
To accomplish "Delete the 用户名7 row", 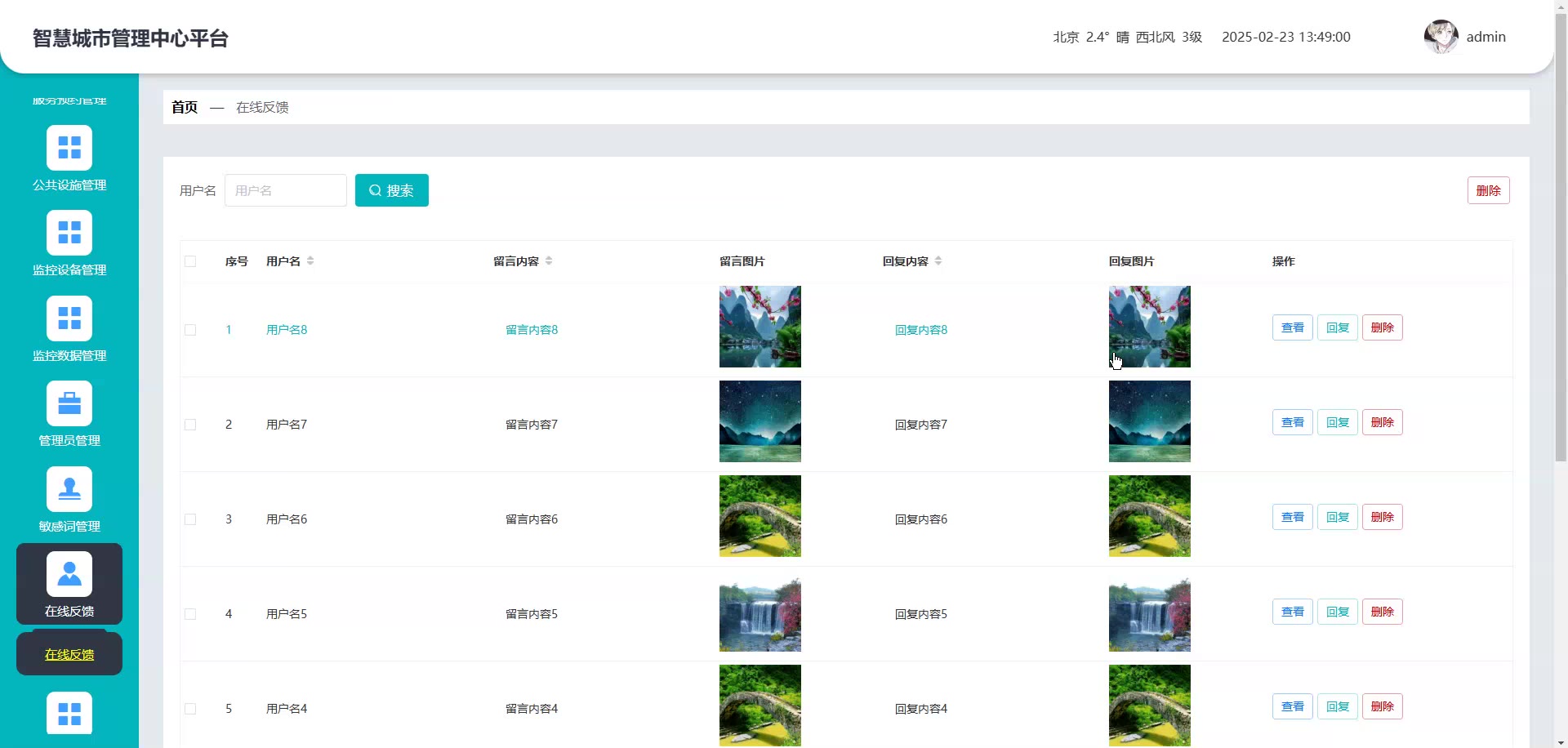I will click(1382, 422).
